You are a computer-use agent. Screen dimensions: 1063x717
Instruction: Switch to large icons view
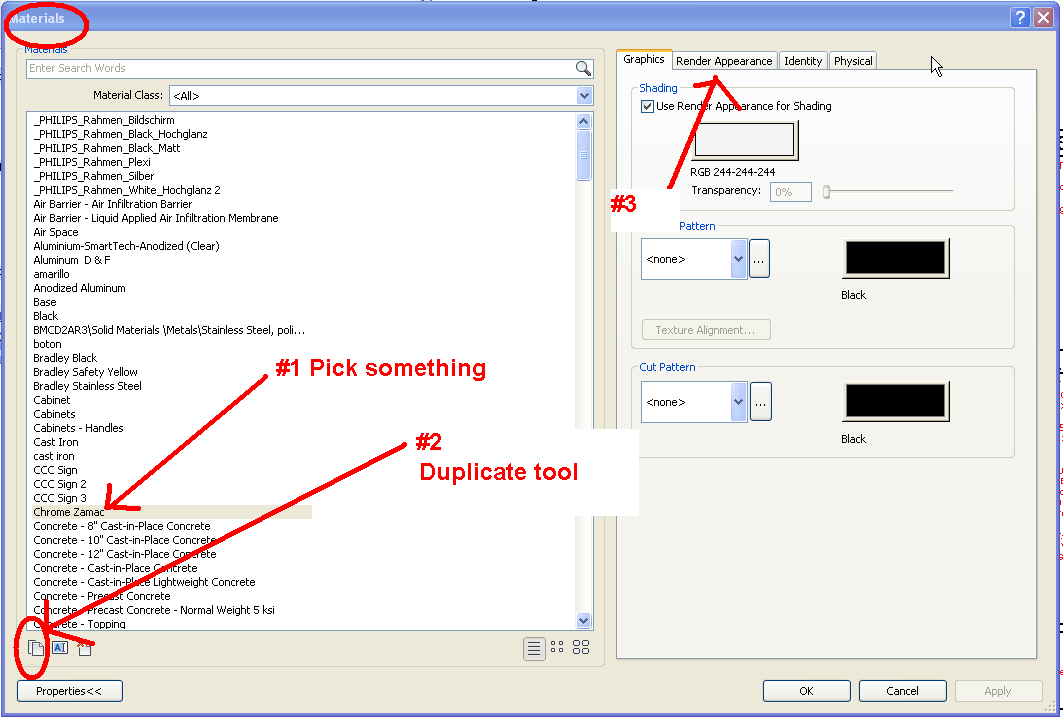coord(581,647)
